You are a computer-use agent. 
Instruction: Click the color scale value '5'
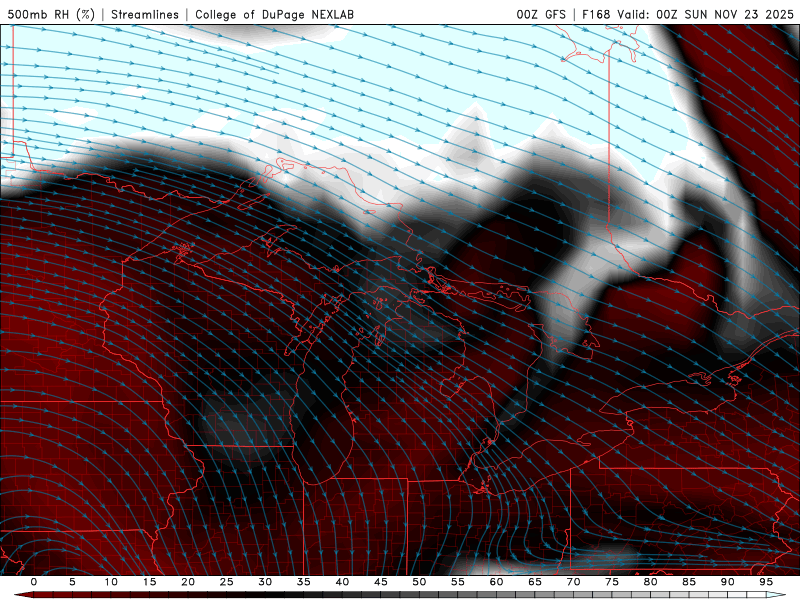tap(72, 582)
